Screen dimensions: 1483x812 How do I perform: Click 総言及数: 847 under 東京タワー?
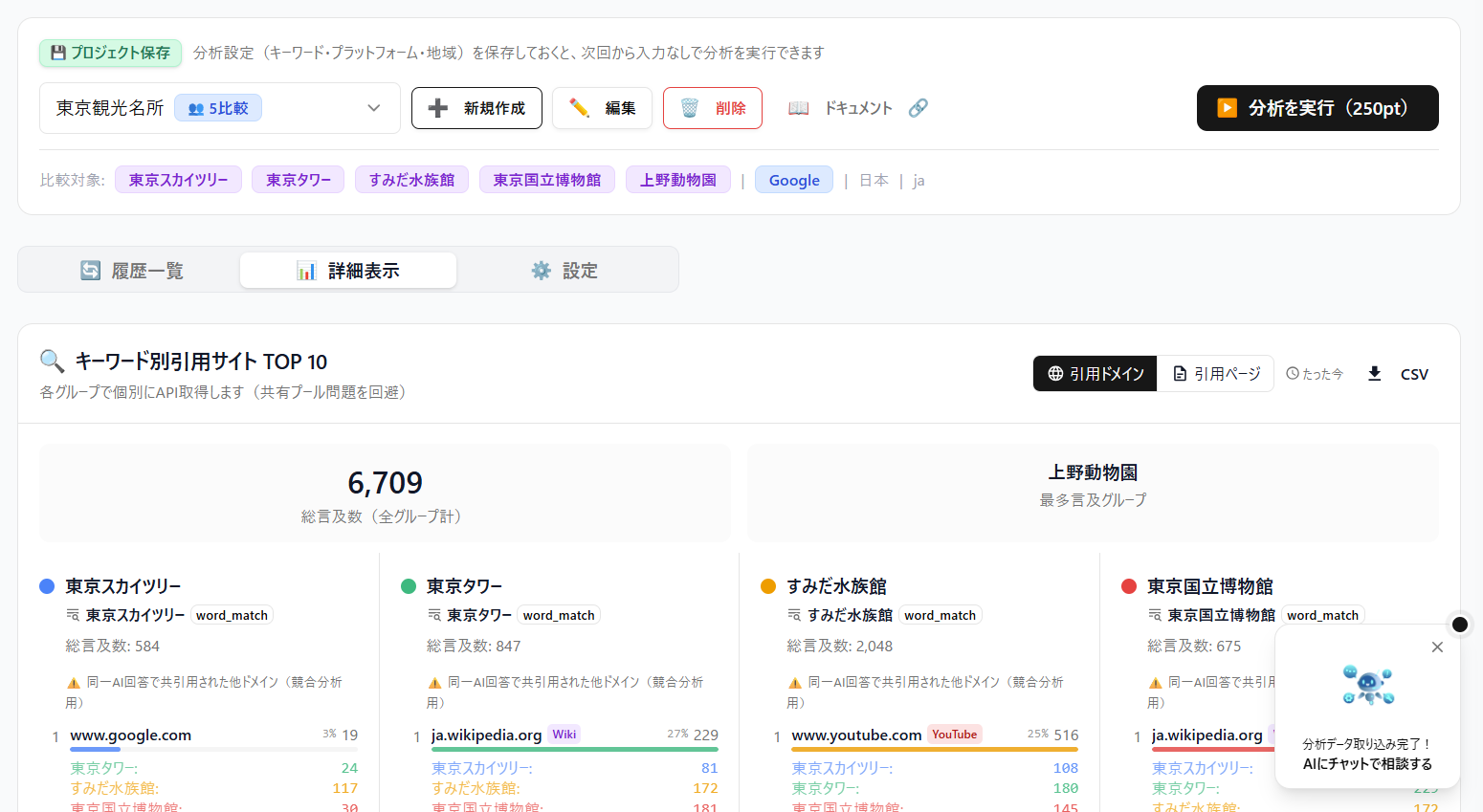pyautogui.click(x=474, y=647)
